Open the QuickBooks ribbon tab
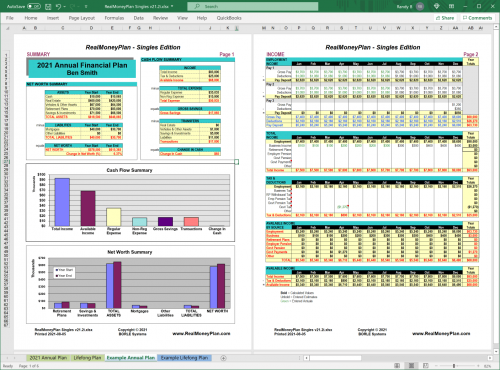The height and width of the screenshot is (370, 500). point(229,18)
